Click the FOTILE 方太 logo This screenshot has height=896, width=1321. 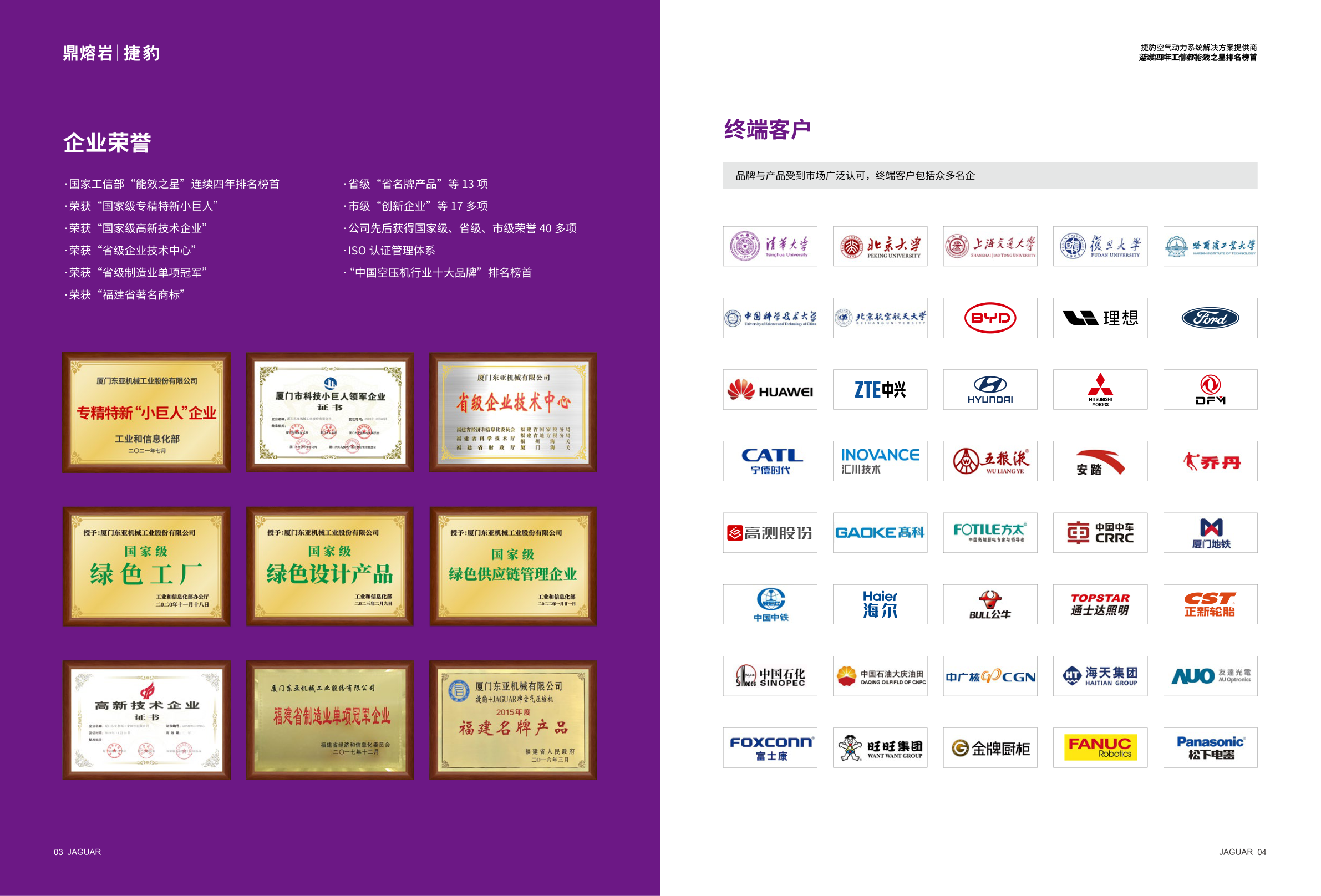[990, 532]
